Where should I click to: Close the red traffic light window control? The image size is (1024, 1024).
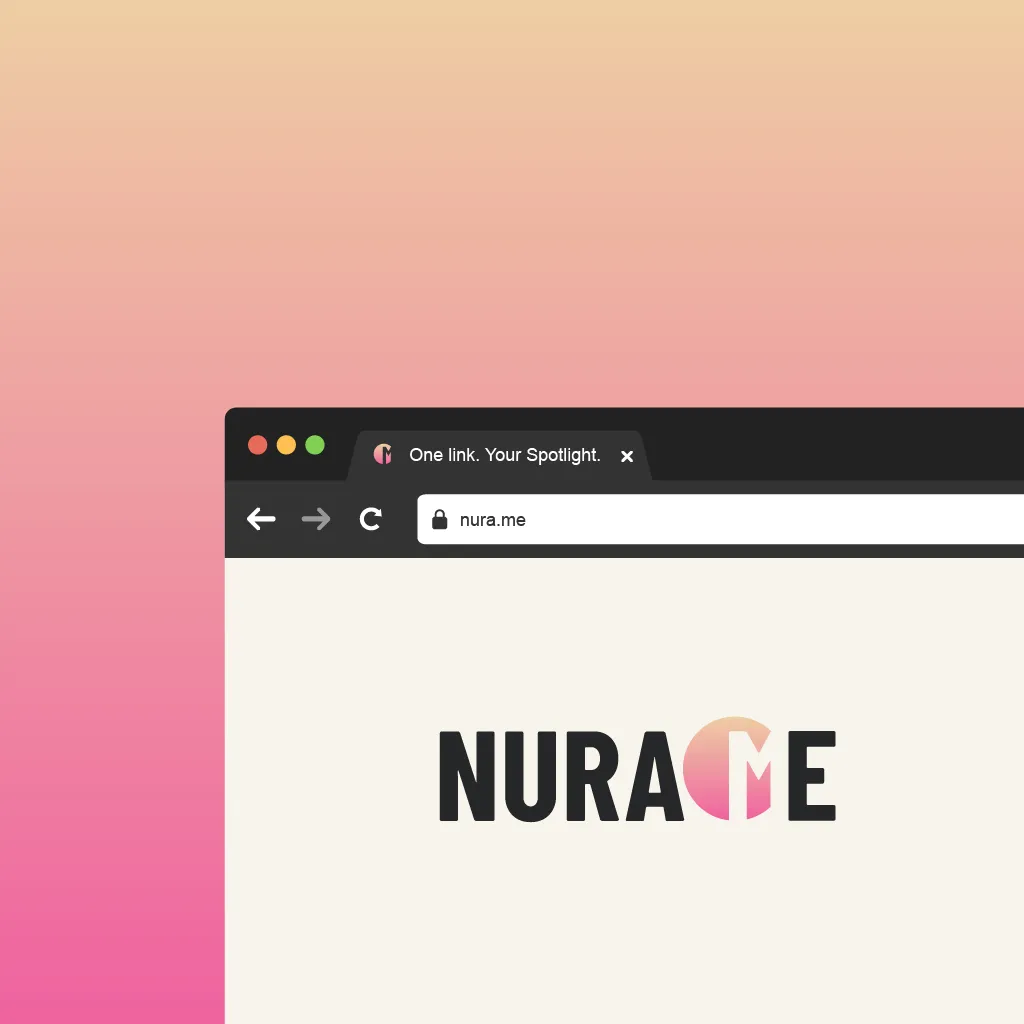pyautogui.click(x=258, y=445)
